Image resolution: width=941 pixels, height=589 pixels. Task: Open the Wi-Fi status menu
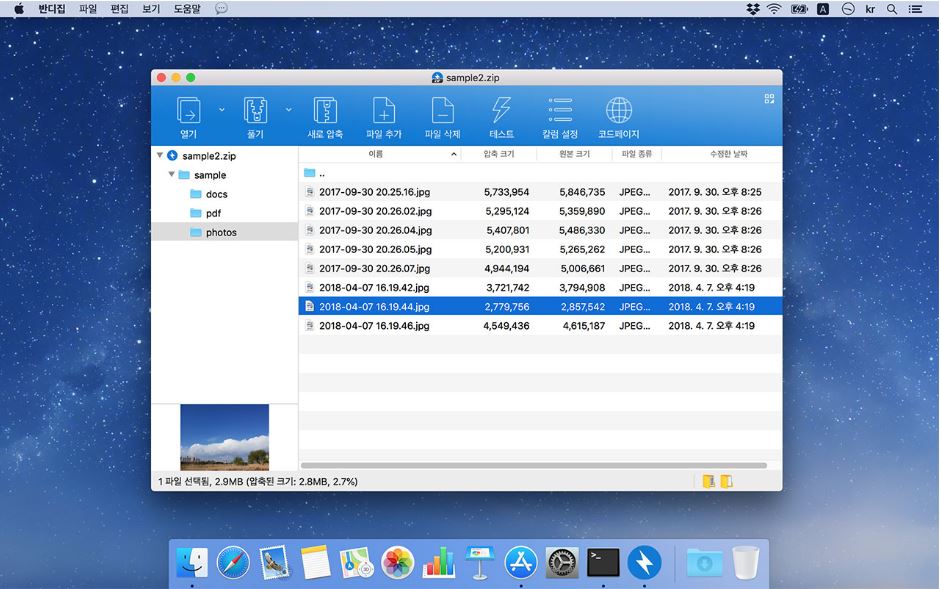tap(774, 9)
